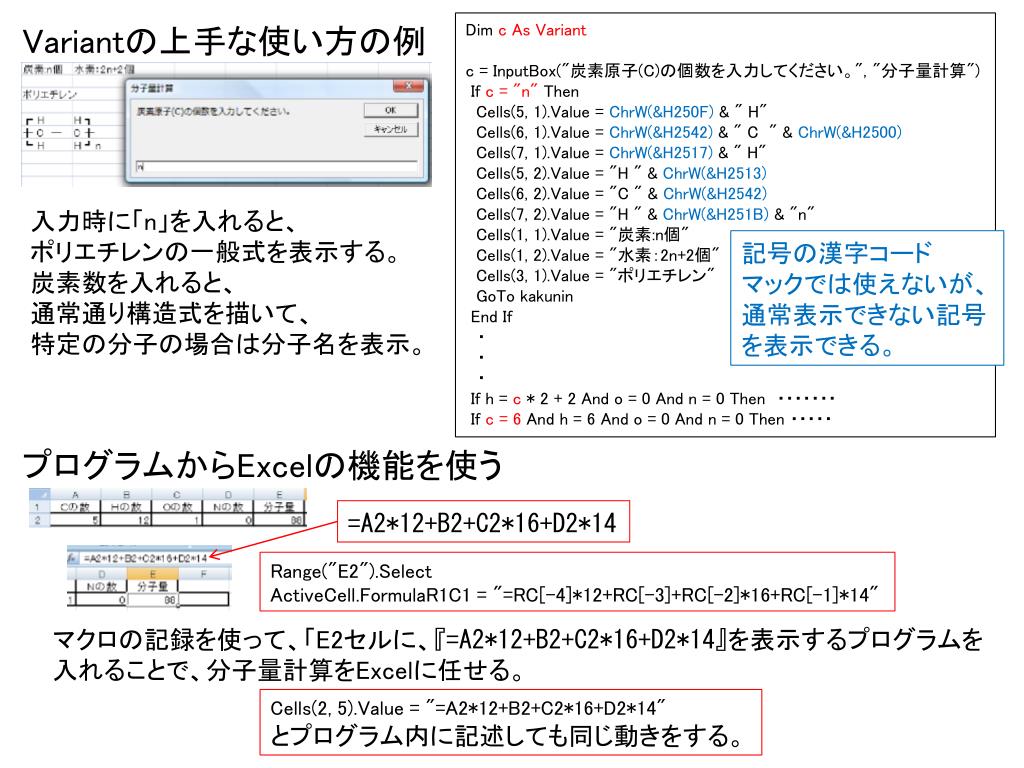Select column B header

coord(126,494)
